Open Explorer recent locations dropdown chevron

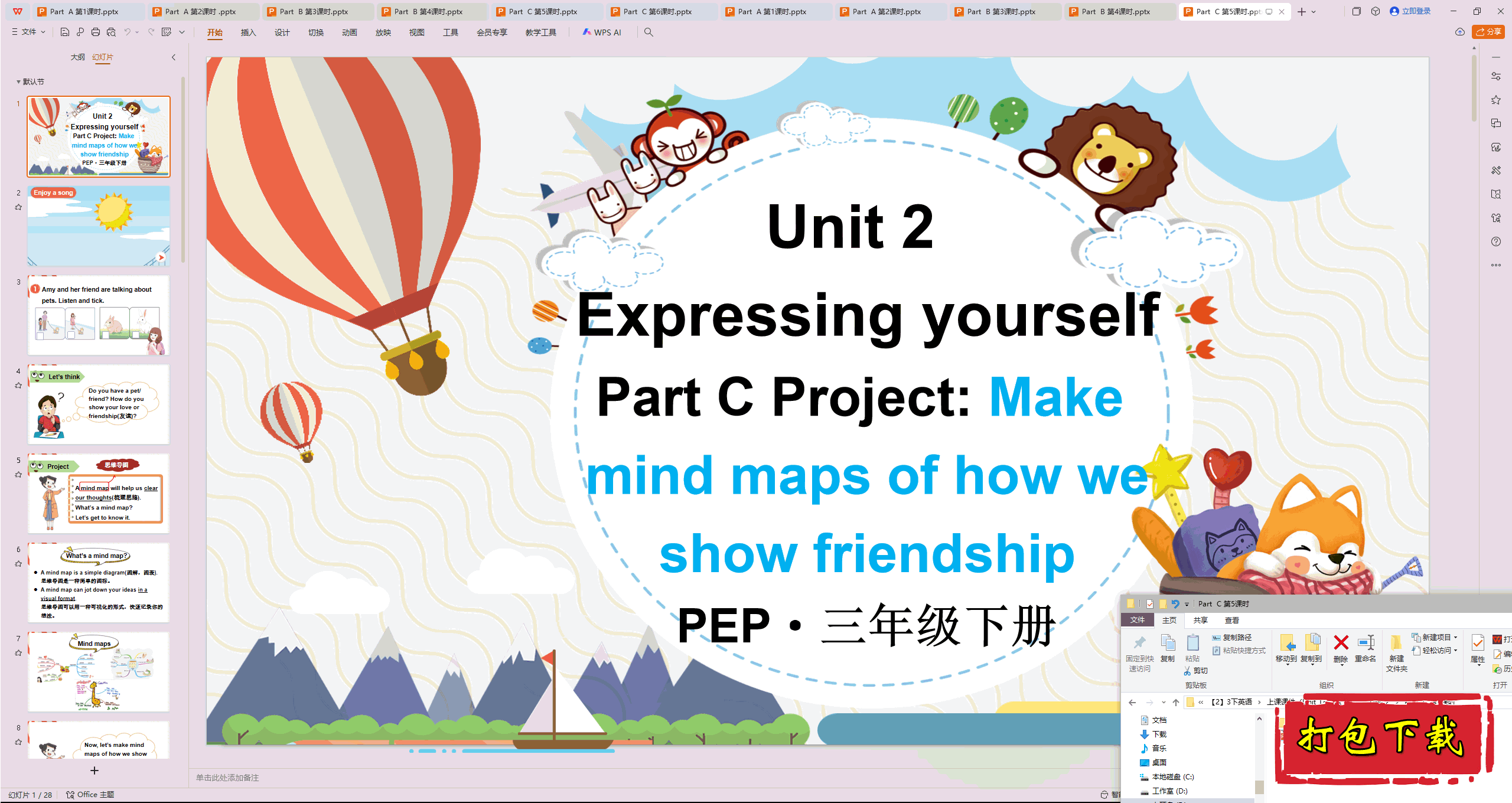point(1164,702)
